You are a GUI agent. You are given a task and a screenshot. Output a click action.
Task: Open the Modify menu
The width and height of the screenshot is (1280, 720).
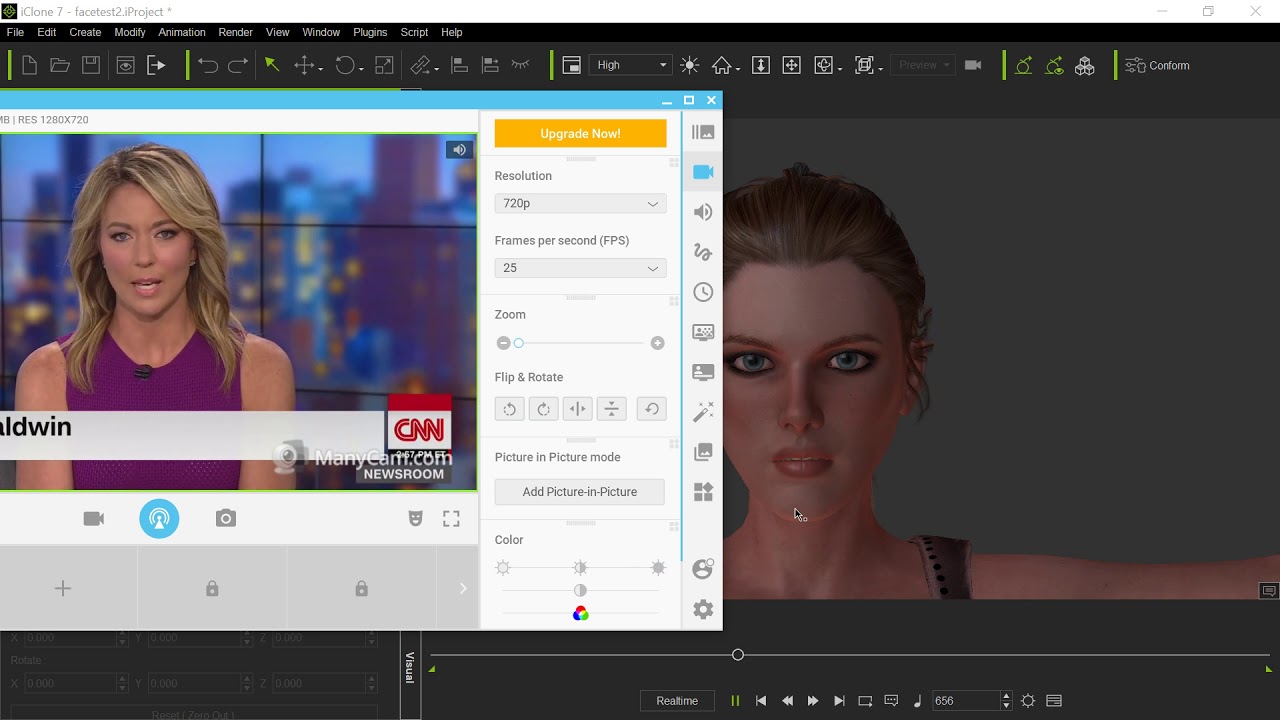(x=130, y=32)
